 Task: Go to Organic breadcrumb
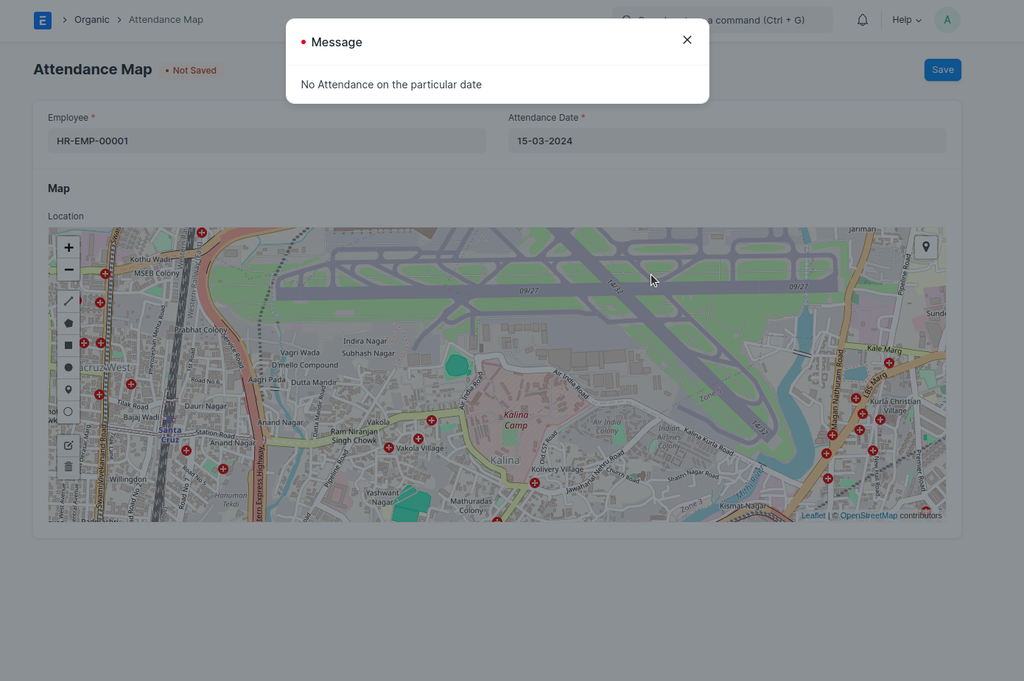pos(92,20)
